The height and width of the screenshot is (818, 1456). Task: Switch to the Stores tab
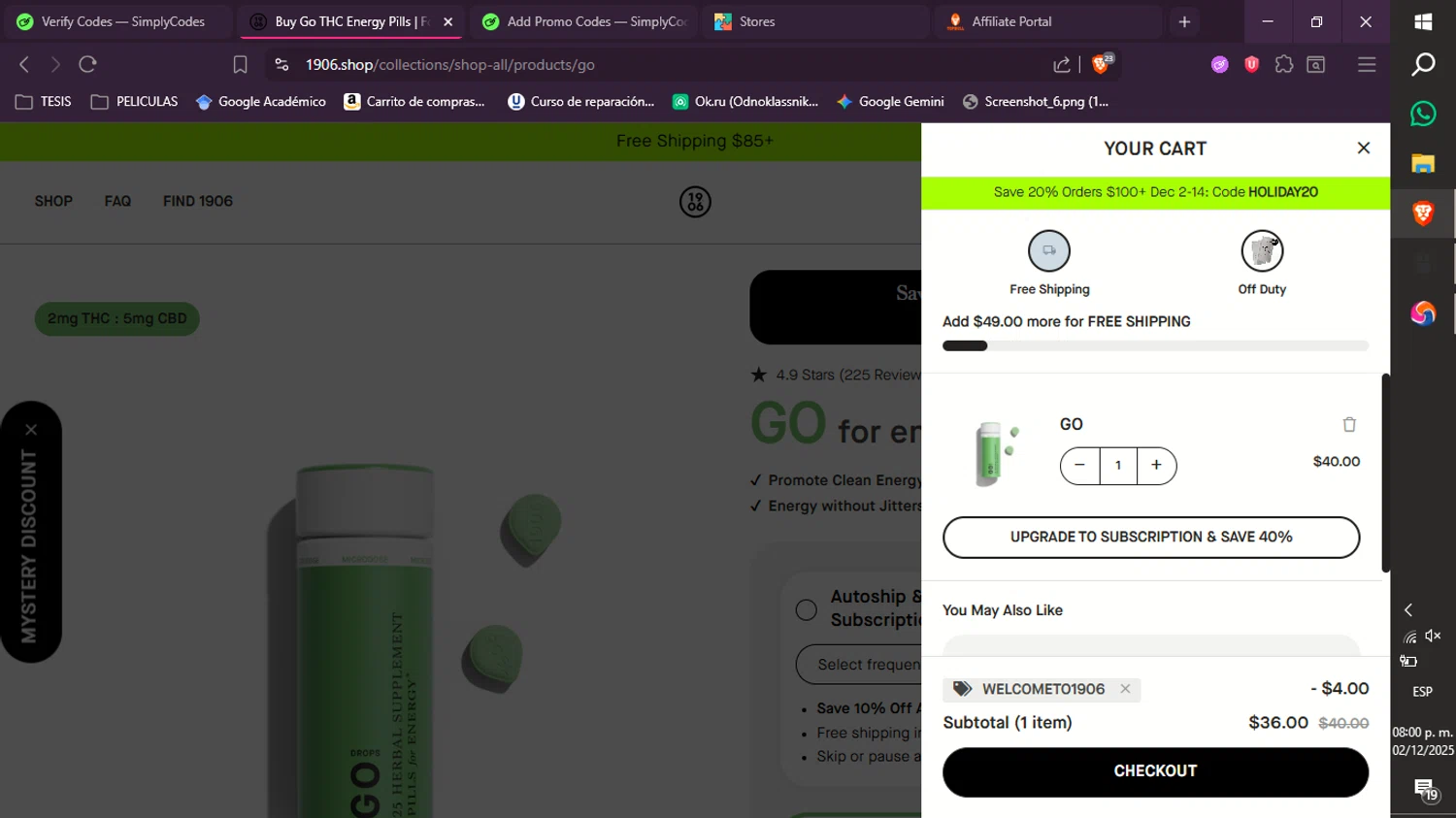pos(815,21)
